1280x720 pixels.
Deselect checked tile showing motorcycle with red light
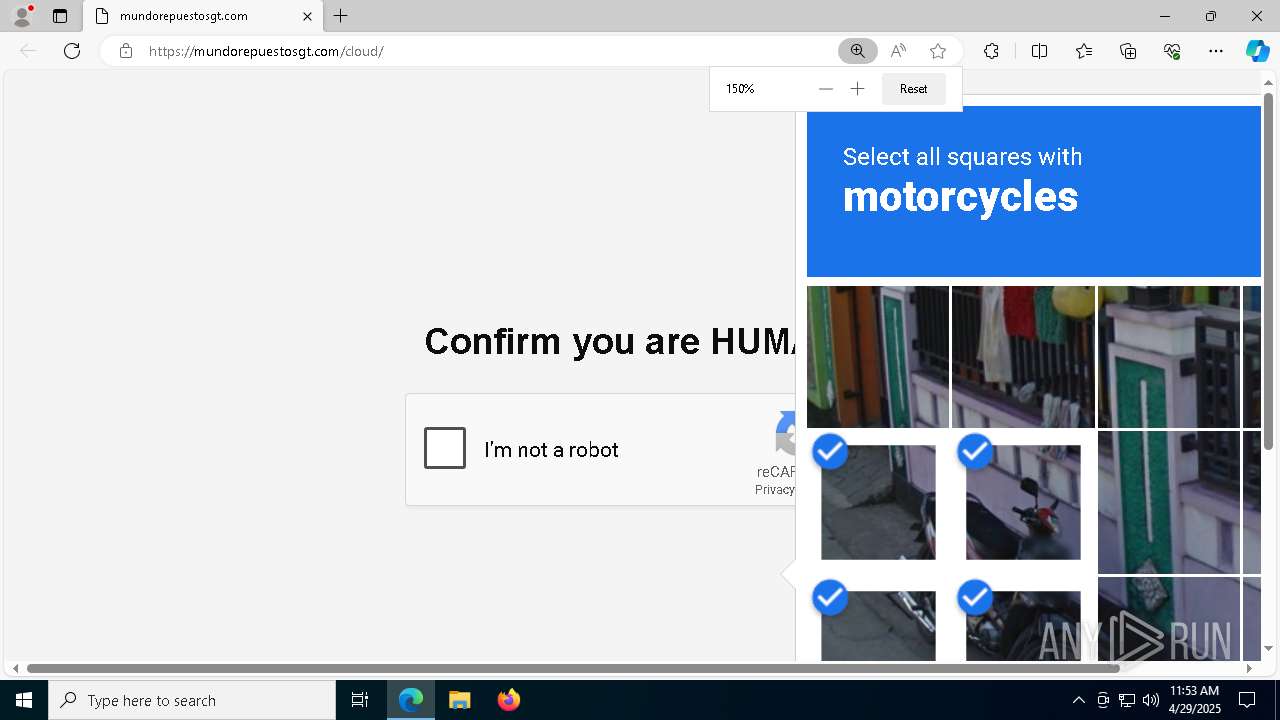(x=1023, y=502)
